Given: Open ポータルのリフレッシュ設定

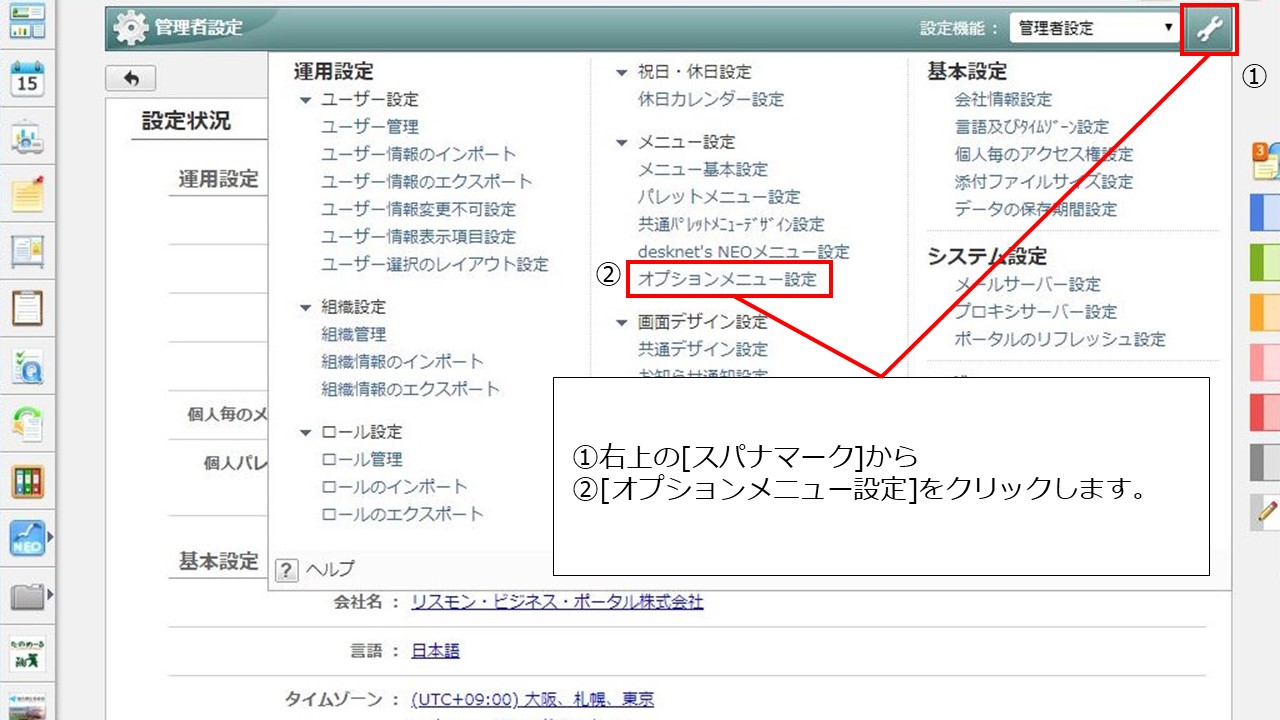Looking at the screenshot, I should 1060,339.
